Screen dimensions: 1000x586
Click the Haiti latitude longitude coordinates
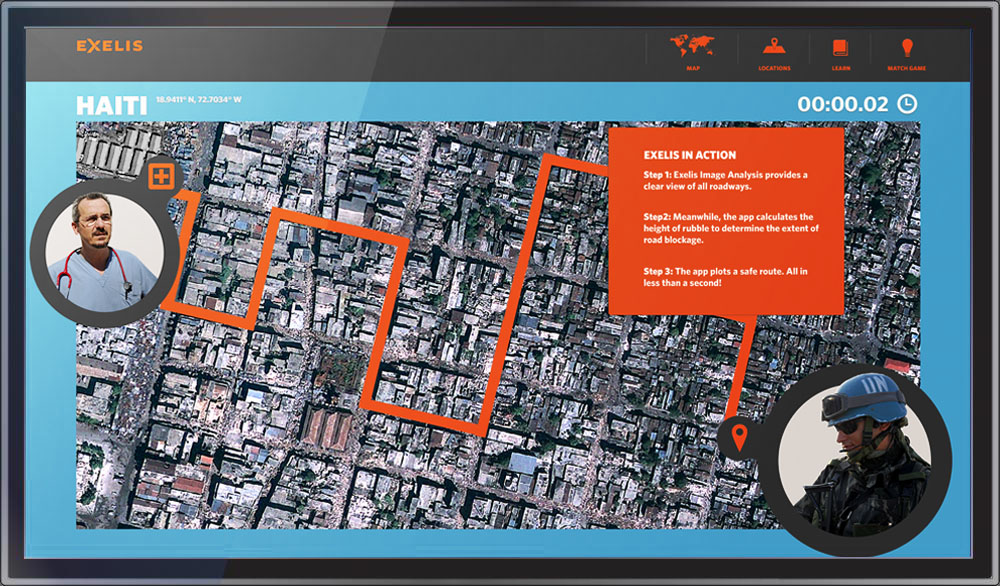point(199,100)
